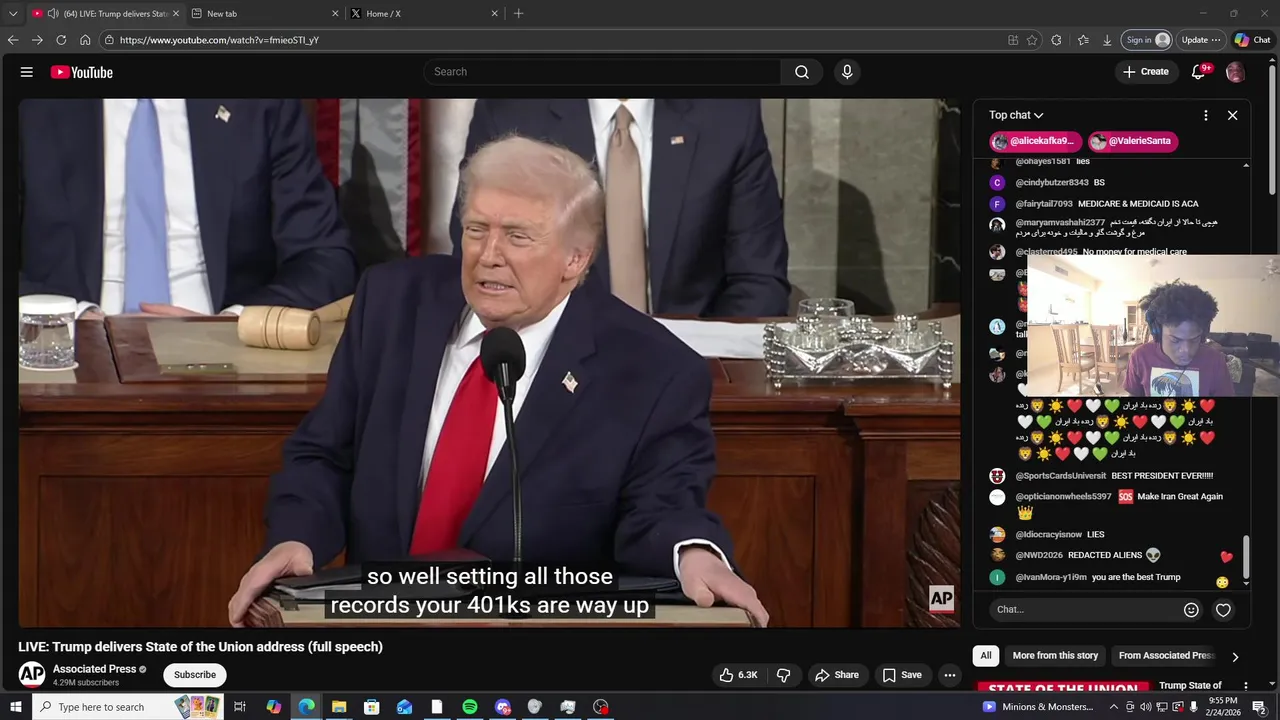This screenshot has width=1280, height=720.
Task: Mute the YouTube tab audio
Action: point(52,14)
